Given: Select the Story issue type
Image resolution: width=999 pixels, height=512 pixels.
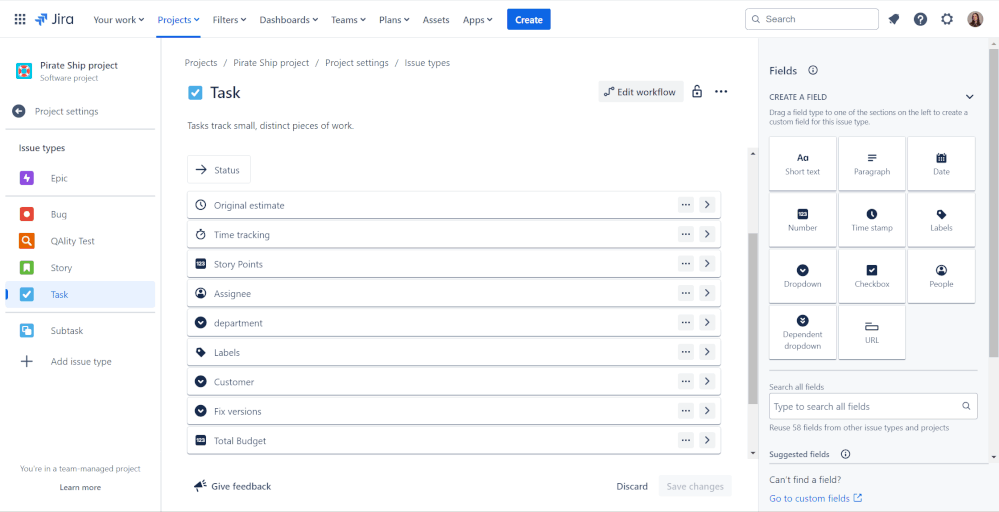Looking at the screenshot, I should point(80,268).
